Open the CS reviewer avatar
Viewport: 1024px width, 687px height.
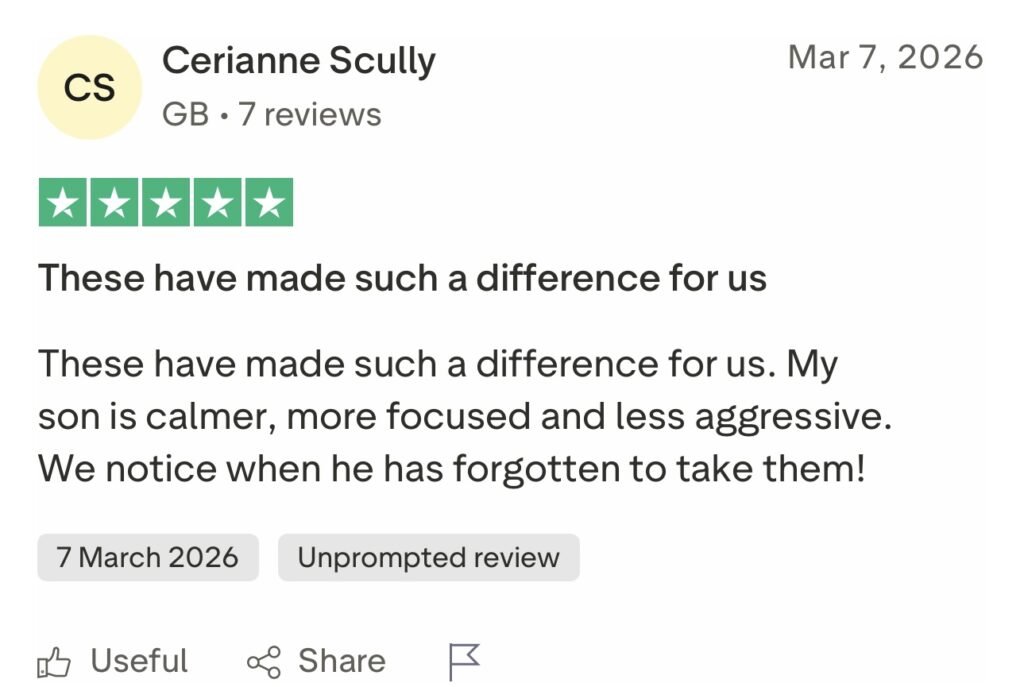pos(90,88)
